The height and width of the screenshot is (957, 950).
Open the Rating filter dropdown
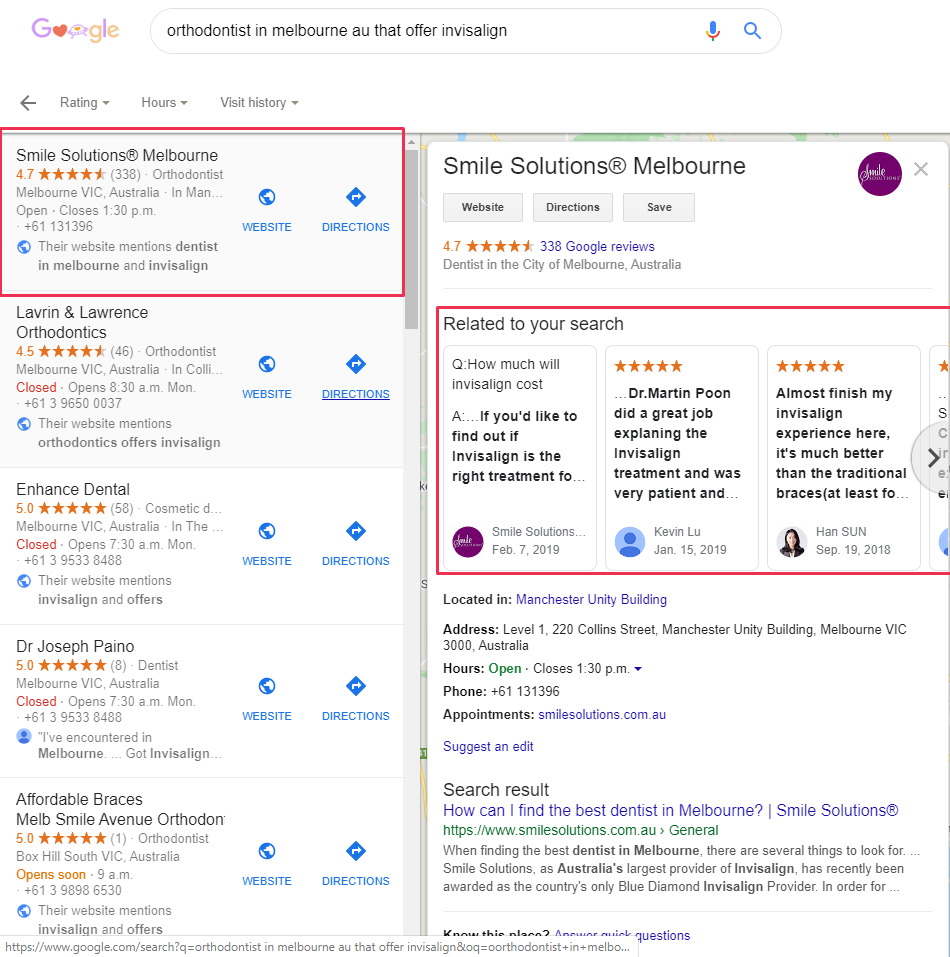(84, 103)
